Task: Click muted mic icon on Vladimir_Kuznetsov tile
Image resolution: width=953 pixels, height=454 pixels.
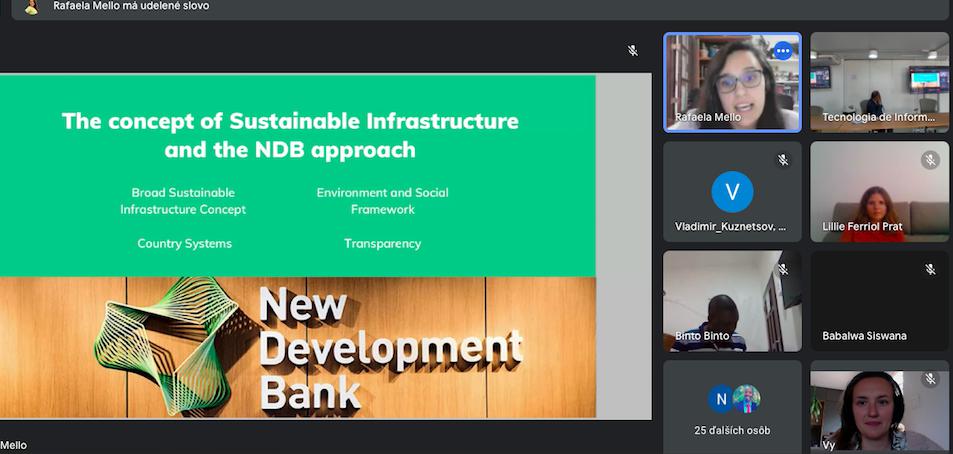Action: click(783, 160)
